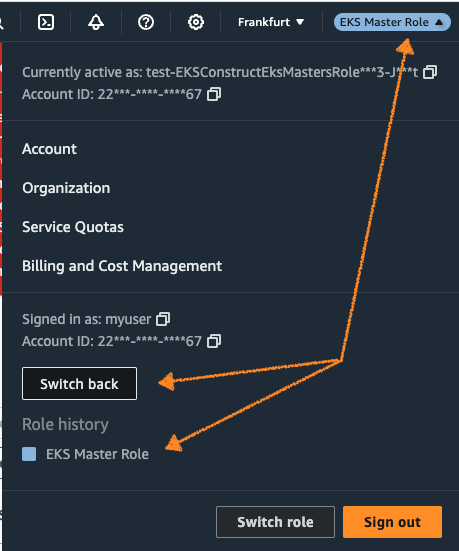This screenshot has height=551, width=459.
Task: Copy the signed-in Account ID
Action: (214, 341)
